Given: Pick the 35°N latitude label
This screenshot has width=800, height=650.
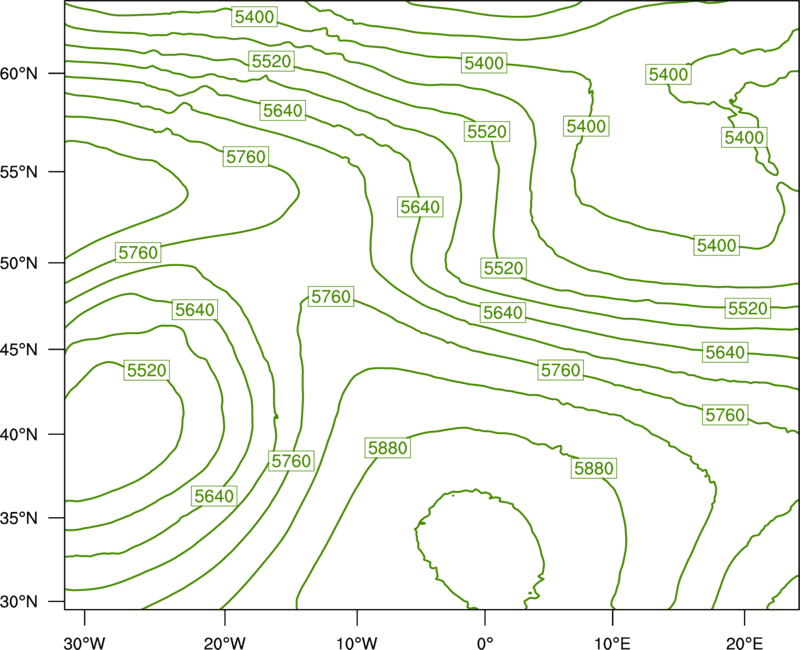Looking at the screenshot, I should coord(19,518).
